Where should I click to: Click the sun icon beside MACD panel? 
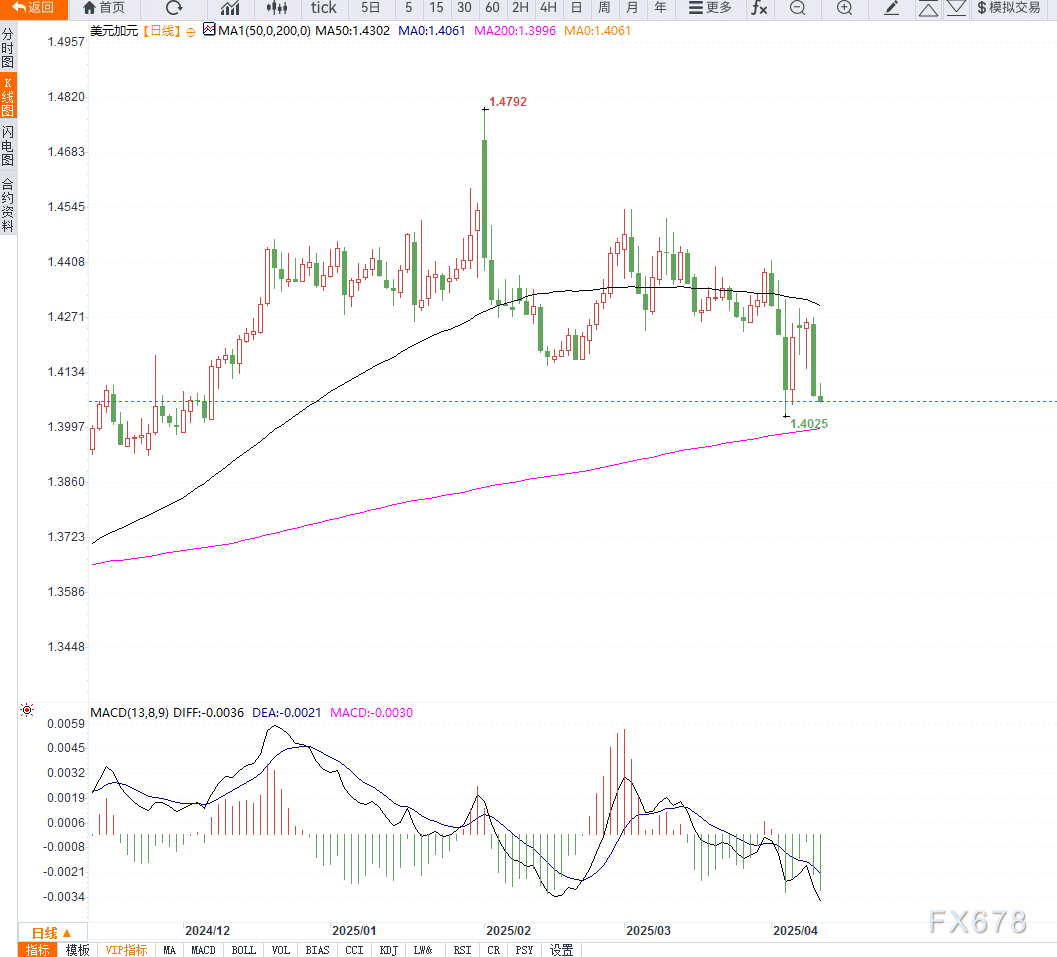[27, 710]
